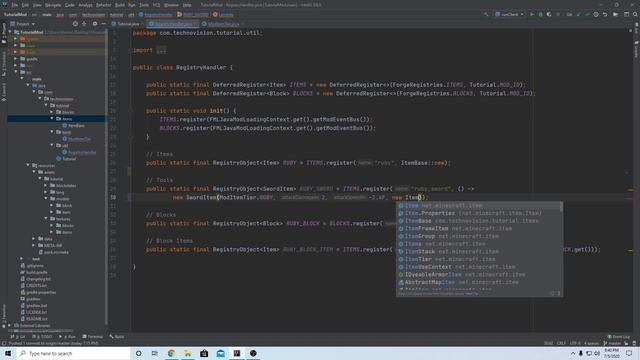Click the taskbar search box
Image resolution: width=640 pixels, height=360 pixels.
[73, 353]
